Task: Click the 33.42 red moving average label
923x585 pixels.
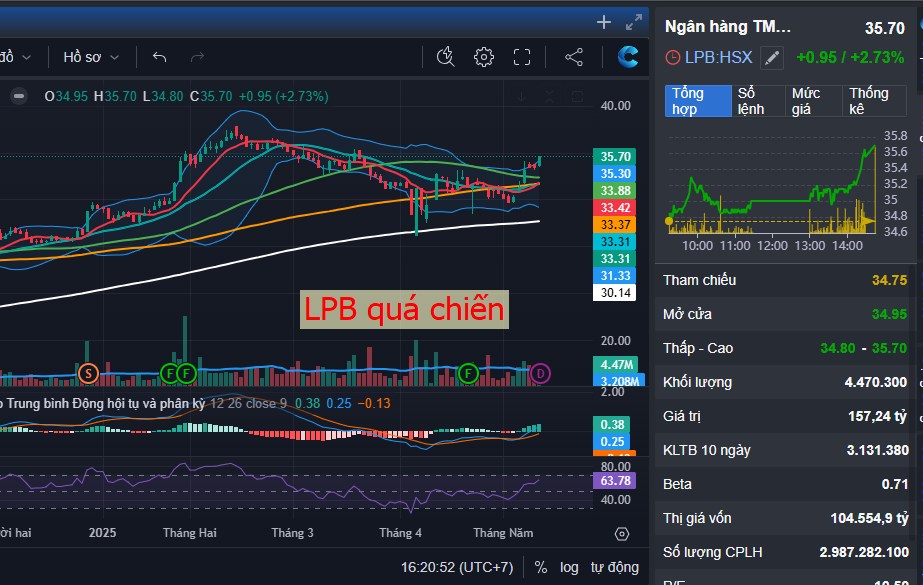Action: point(615,208)
